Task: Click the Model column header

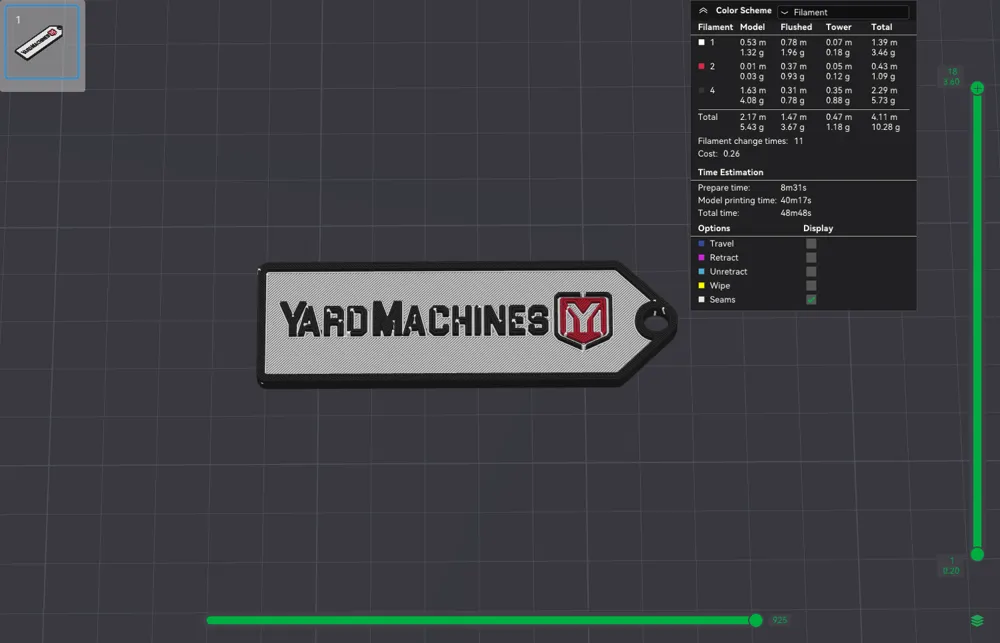Action: pyautogui.click(x=752, y=27)
